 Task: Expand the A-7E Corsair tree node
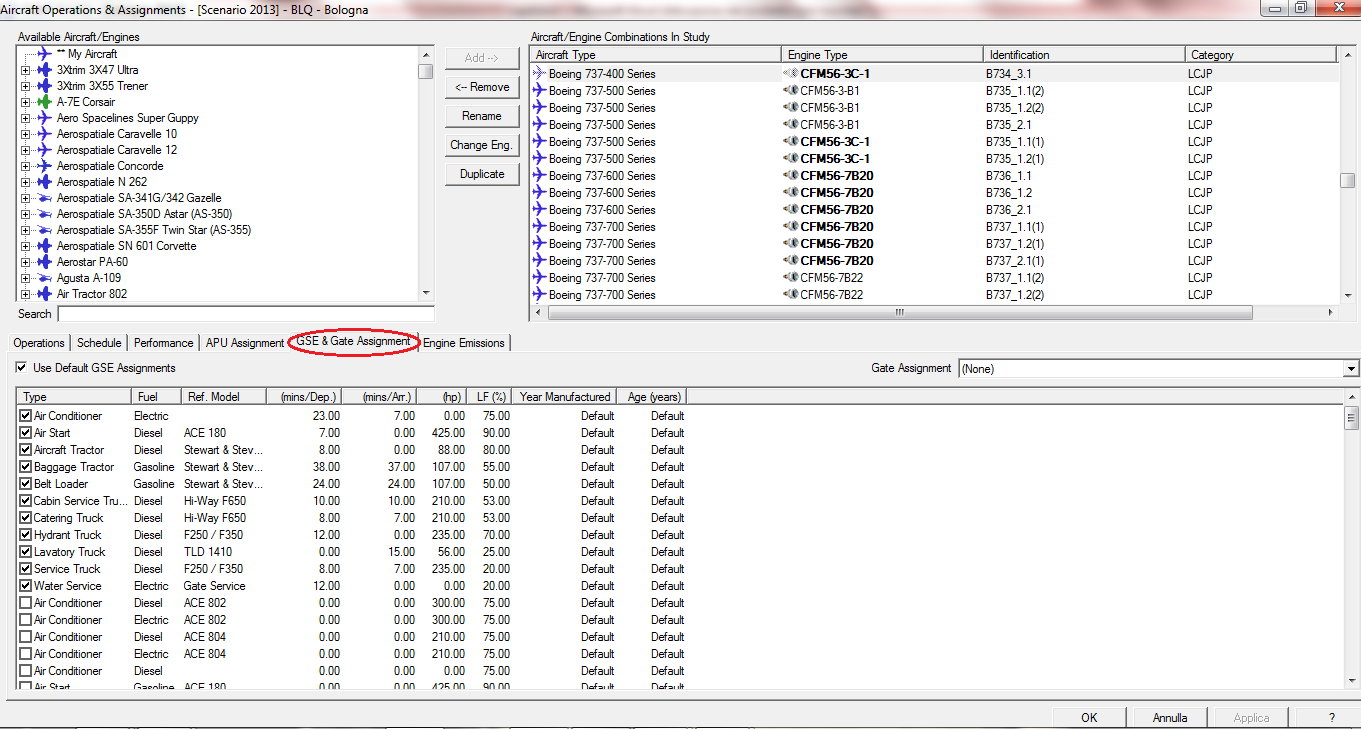pyautogui.click(x=25, y=102)
